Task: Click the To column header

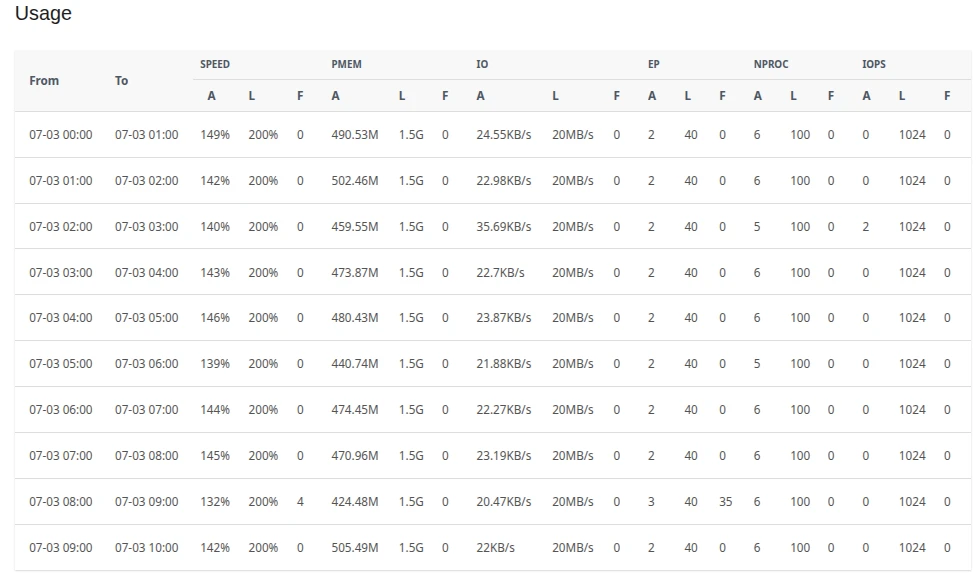Action: coord(121,81)
